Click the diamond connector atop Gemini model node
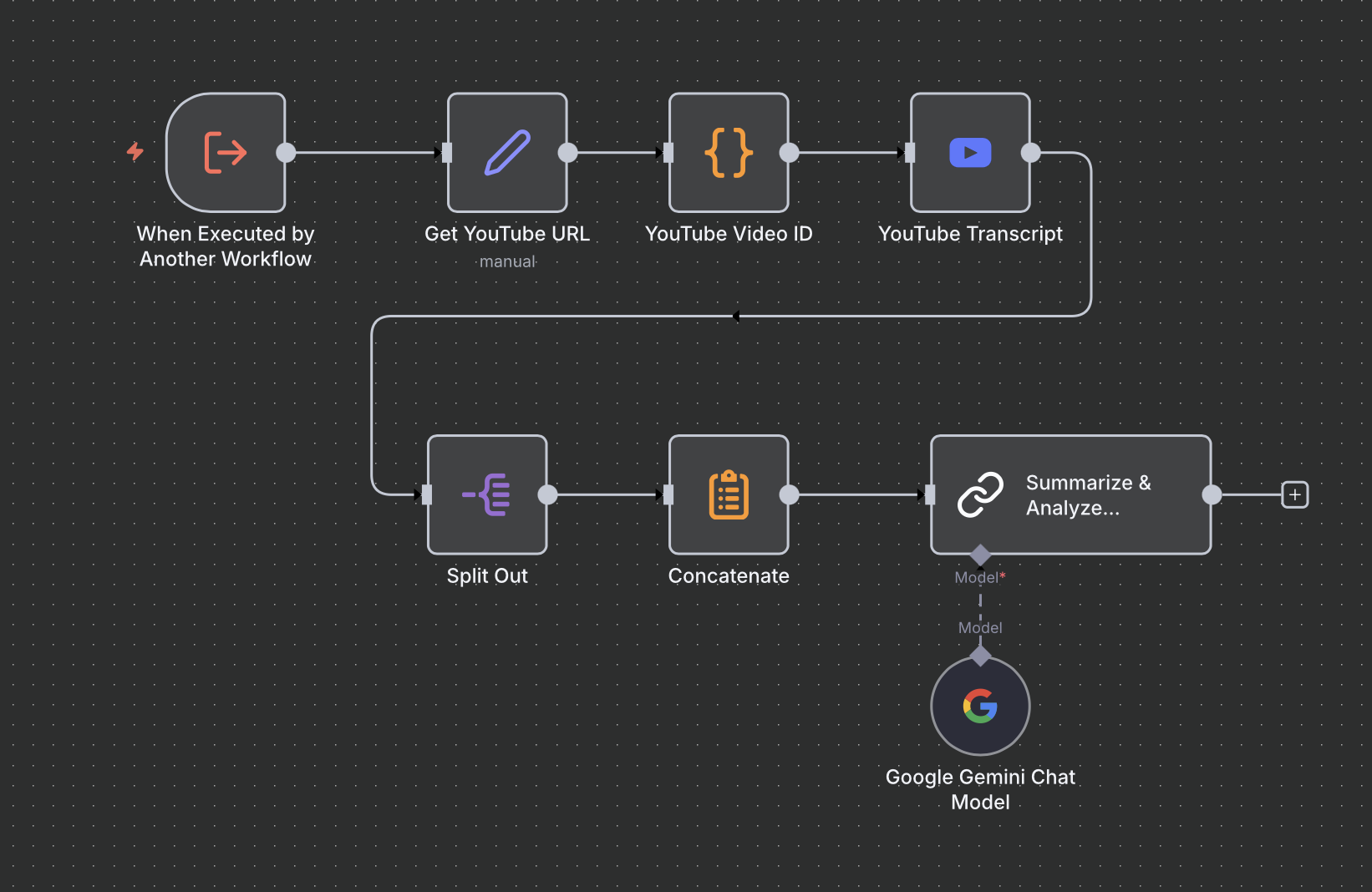 980,656
